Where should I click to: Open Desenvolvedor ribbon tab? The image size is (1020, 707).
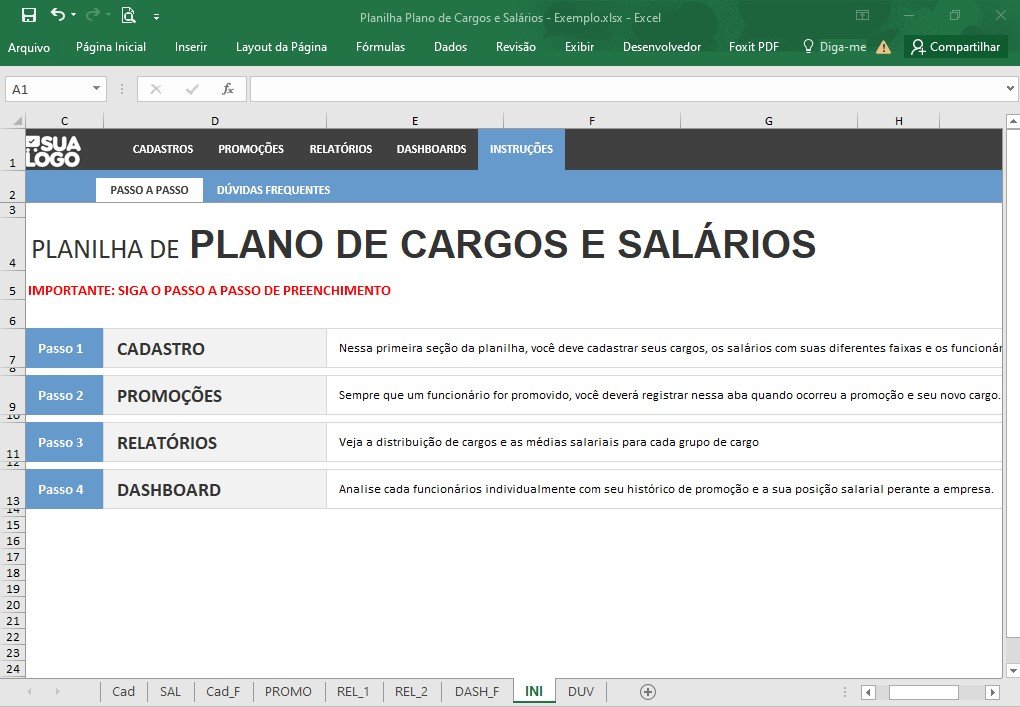(x=662, y=47)
